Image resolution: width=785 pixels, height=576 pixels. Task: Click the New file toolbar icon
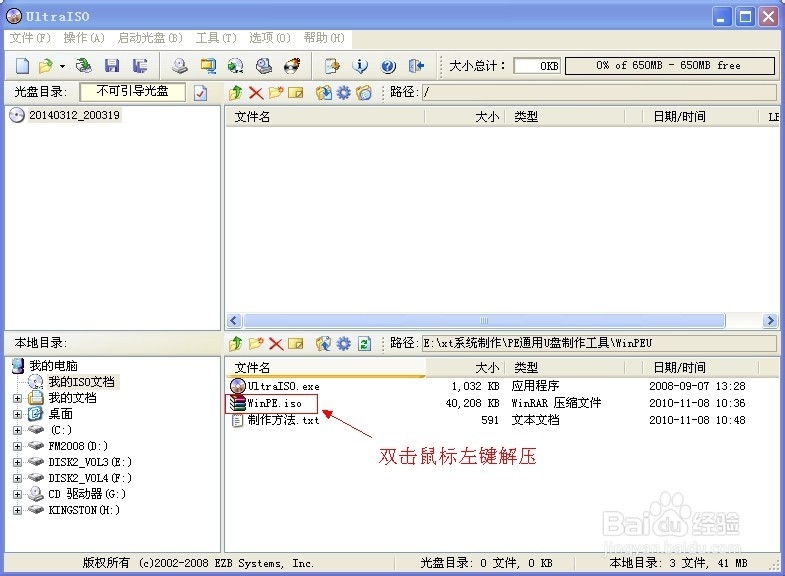click(23, 66)
